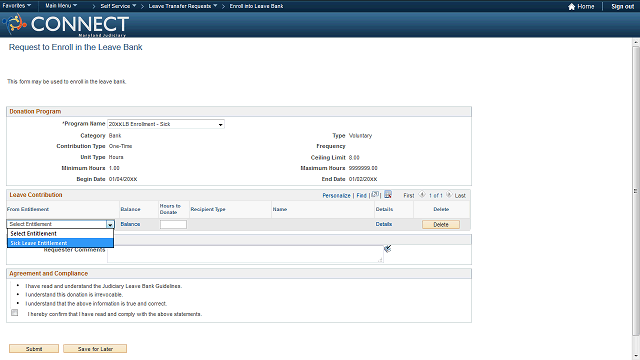Viewport: 640px width, 360px height.
Task: Open Self Service breadcrumb menu
Action: click(x=118, y=6)
